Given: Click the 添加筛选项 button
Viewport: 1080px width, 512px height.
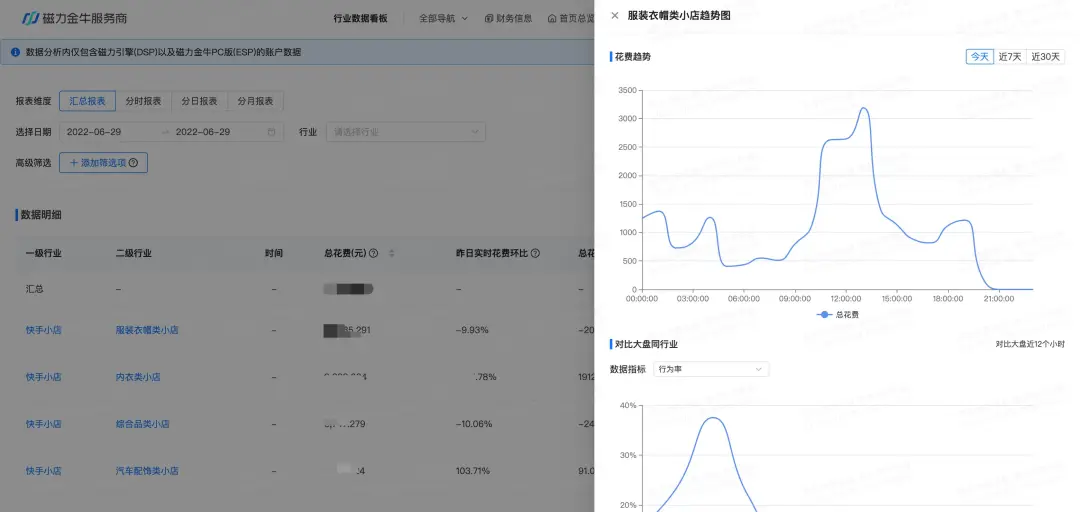Looking at the screenshot, I should 103,163.
